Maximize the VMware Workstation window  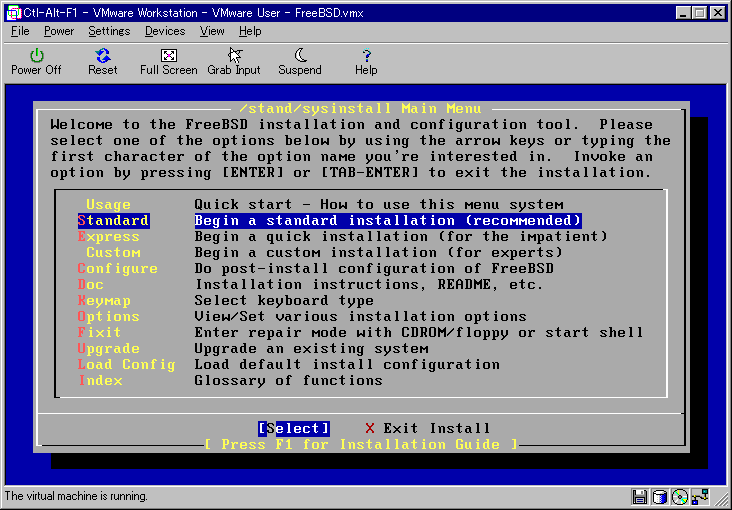[x=700, y=13]
